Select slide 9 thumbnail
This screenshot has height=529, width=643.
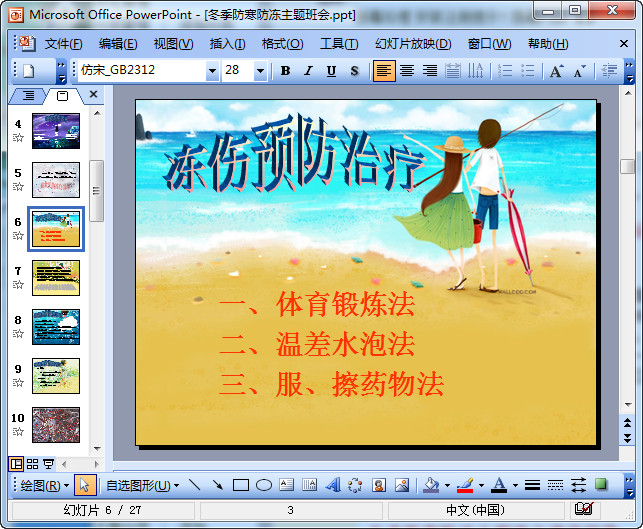56,376
